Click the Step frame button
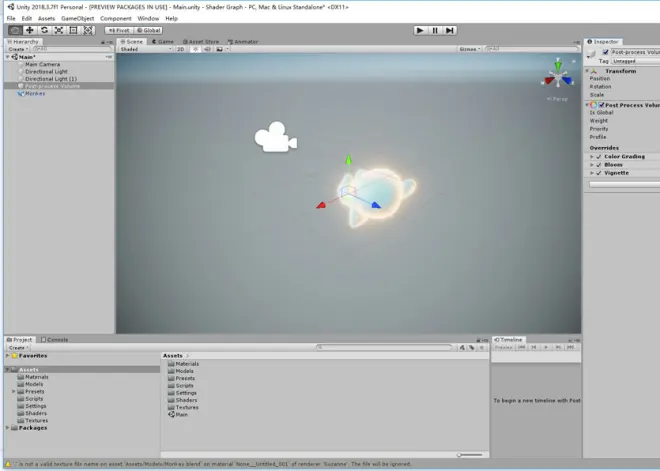 (x=450, y=30)
